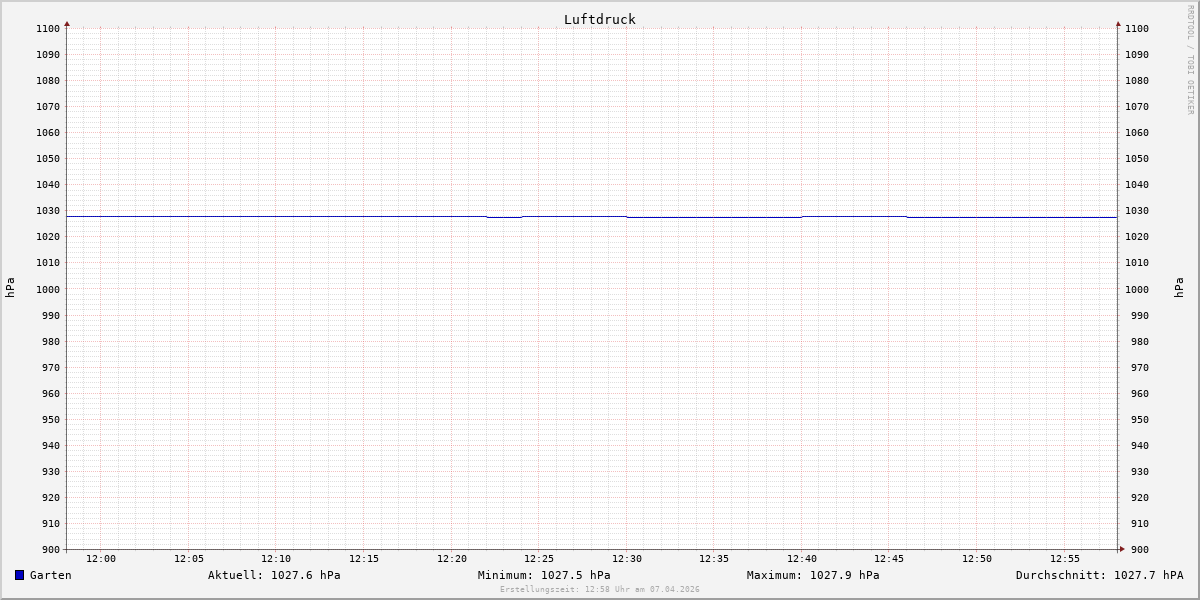
Task: Click the 12:00 time axis label
Action: 101,559
